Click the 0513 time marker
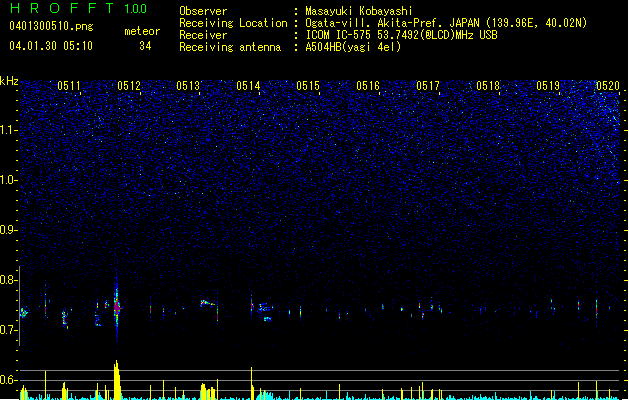Viewport: 629px width, 400px height. tap(188, 86)
